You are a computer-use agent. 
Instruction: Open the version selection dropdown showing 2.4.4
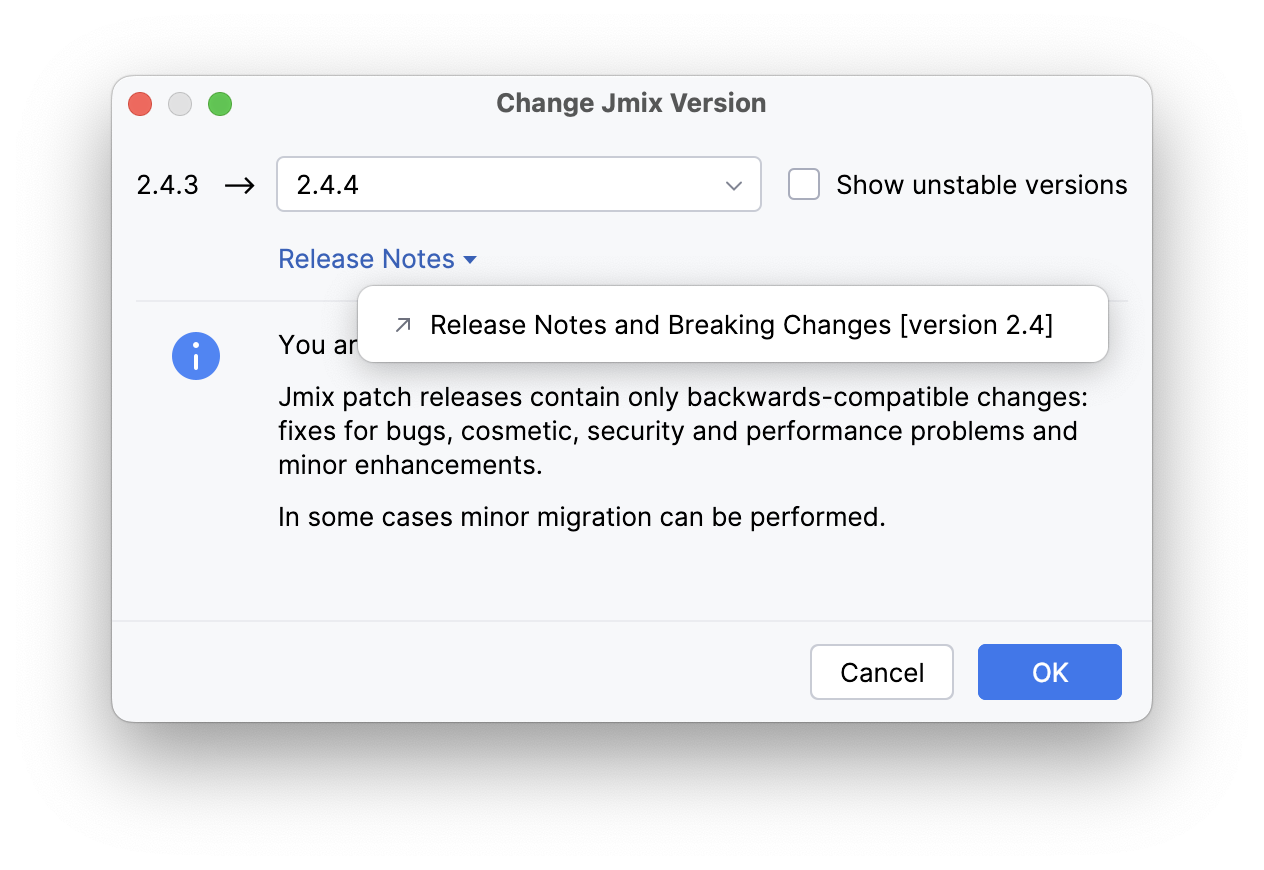click(519, 184)
